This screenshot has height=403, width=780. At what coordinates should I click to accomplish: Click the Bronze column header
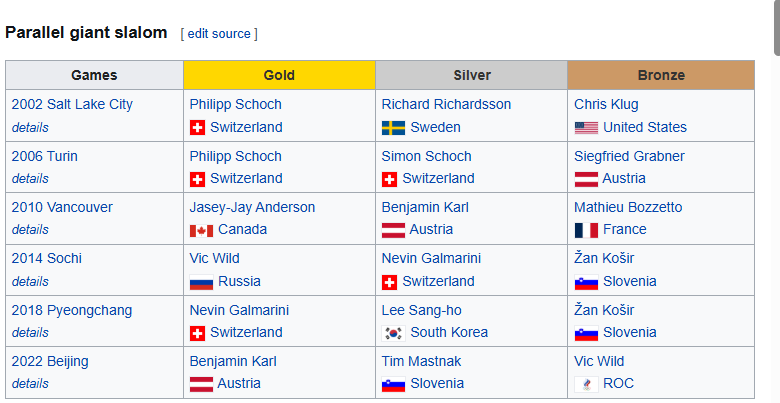coord(661,75)
